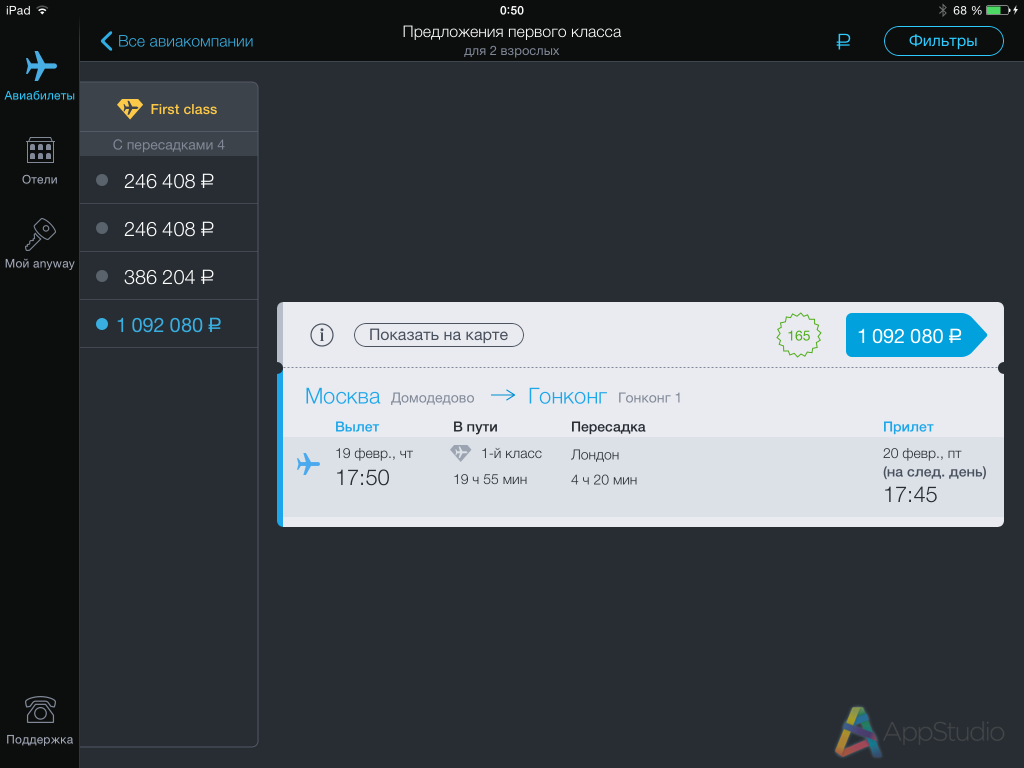The image size is (1024, 768).
Task: Tap the green 165 rating badge
Action: pos(799,335)
